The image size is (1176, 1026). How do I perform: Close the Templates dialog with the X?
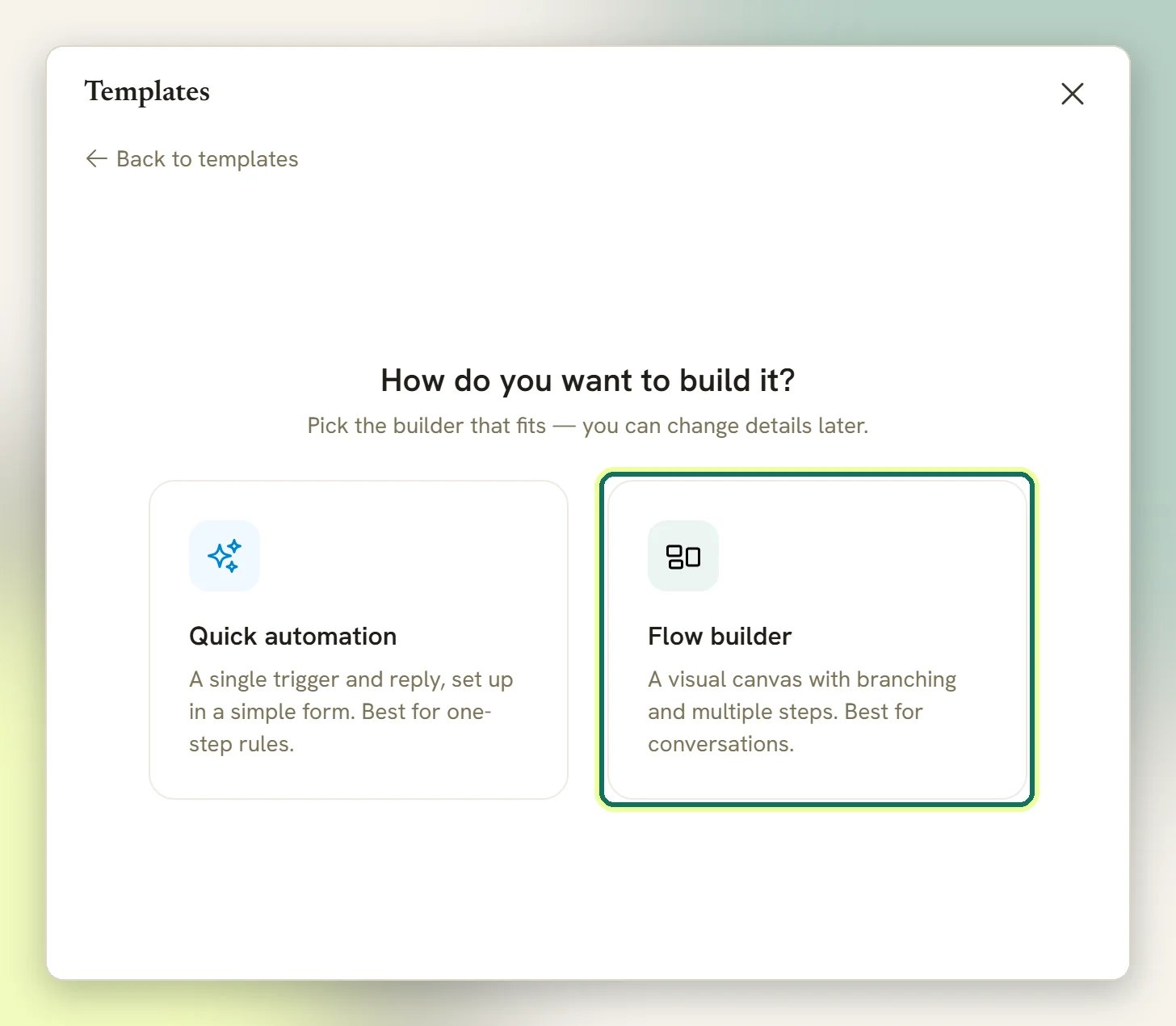(1072, 94)
